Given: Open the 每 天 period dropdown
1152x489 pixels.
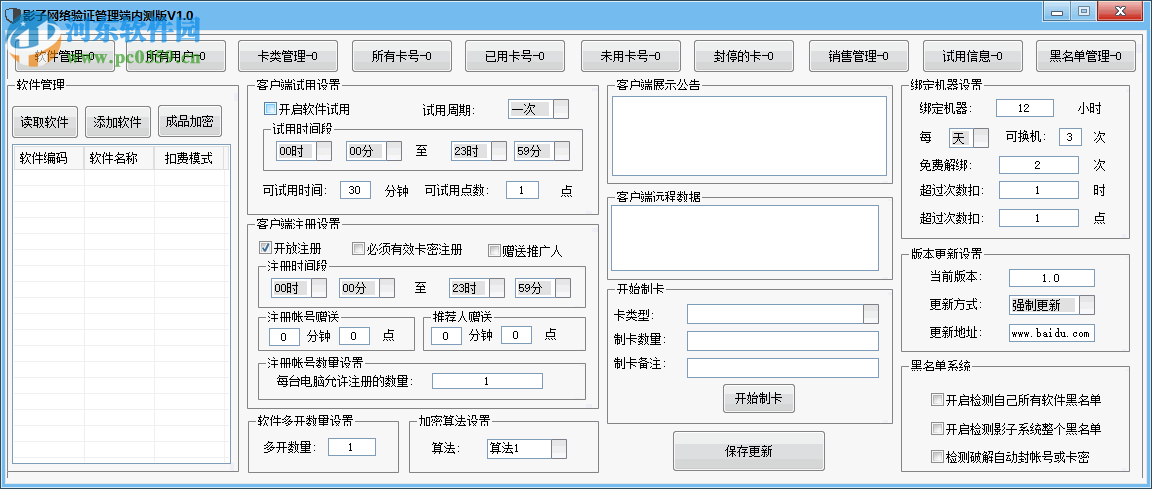Looking at the screenshot, I should click(x=969, y=137).
